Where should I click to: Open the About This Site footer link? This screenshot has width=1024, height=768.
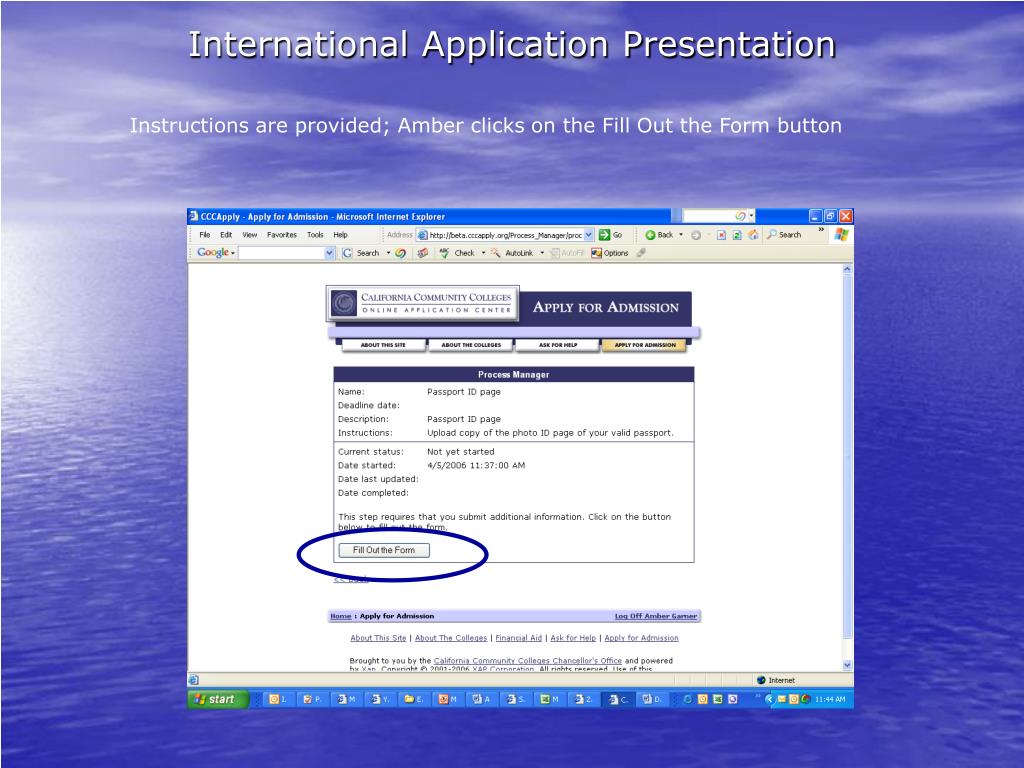coord(378,638)
